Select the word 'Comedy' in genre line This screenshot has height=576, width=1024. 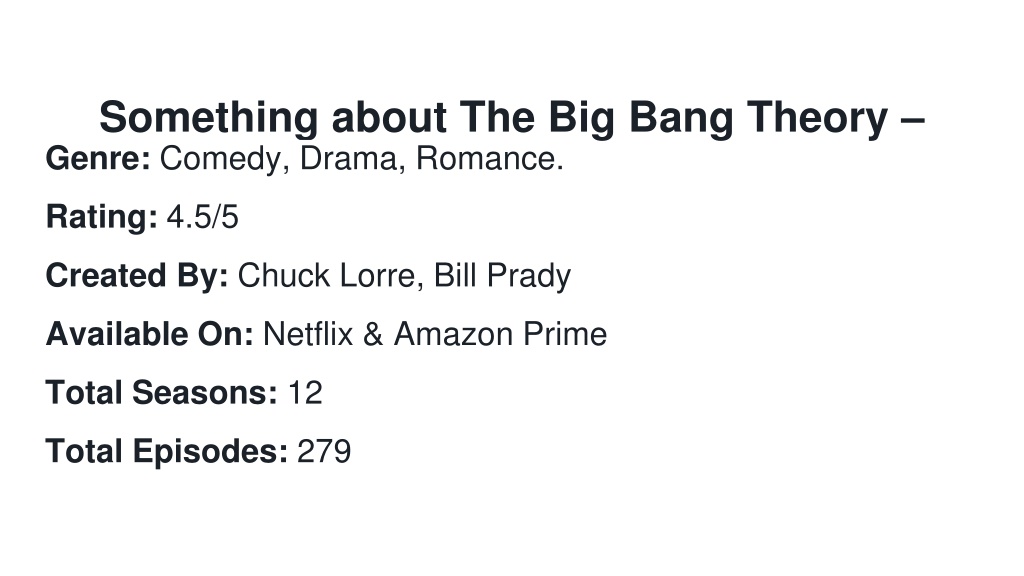click(221, 160)
